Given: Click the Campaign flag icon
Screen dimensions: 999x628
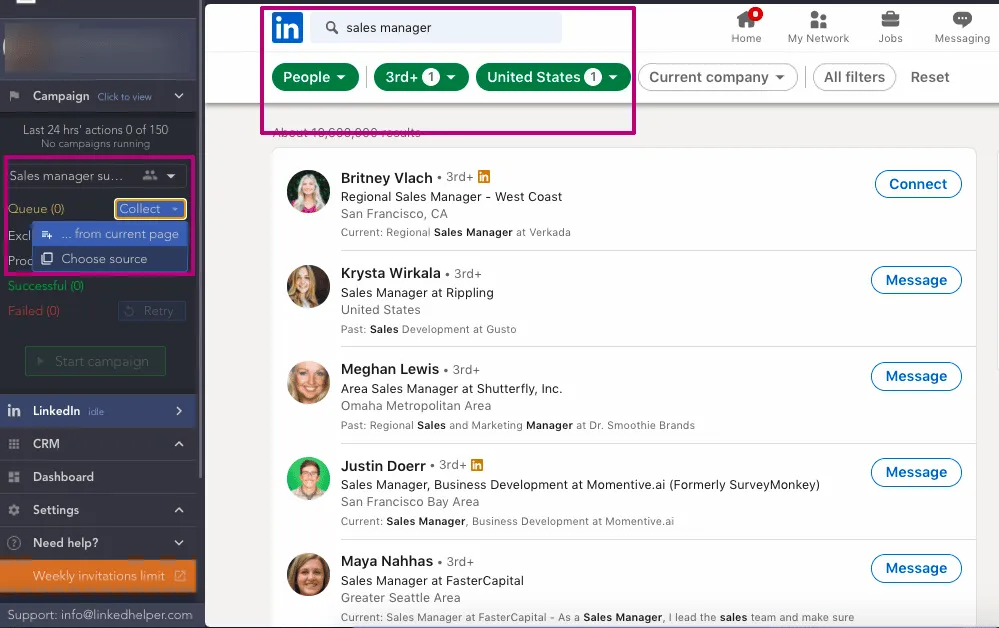Looking at the screenshot, I should (x=14, y=96).
